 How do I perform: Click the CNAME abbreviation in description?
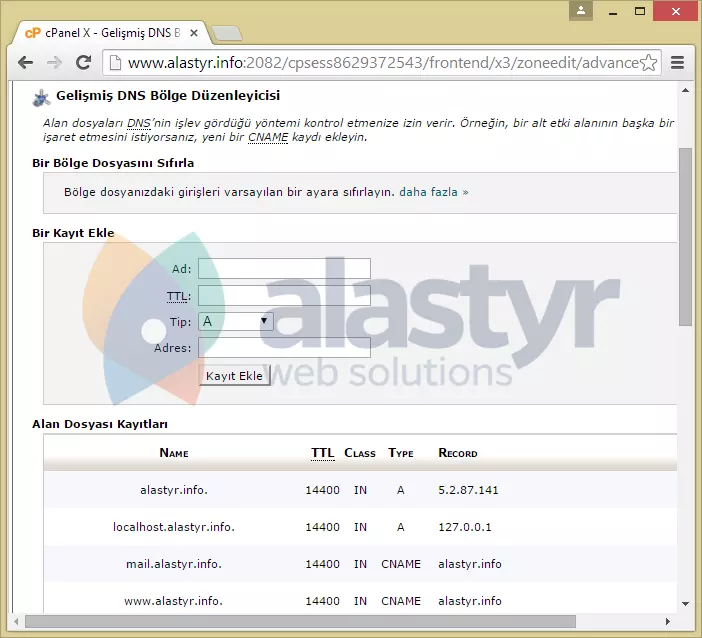coord(268,137)
